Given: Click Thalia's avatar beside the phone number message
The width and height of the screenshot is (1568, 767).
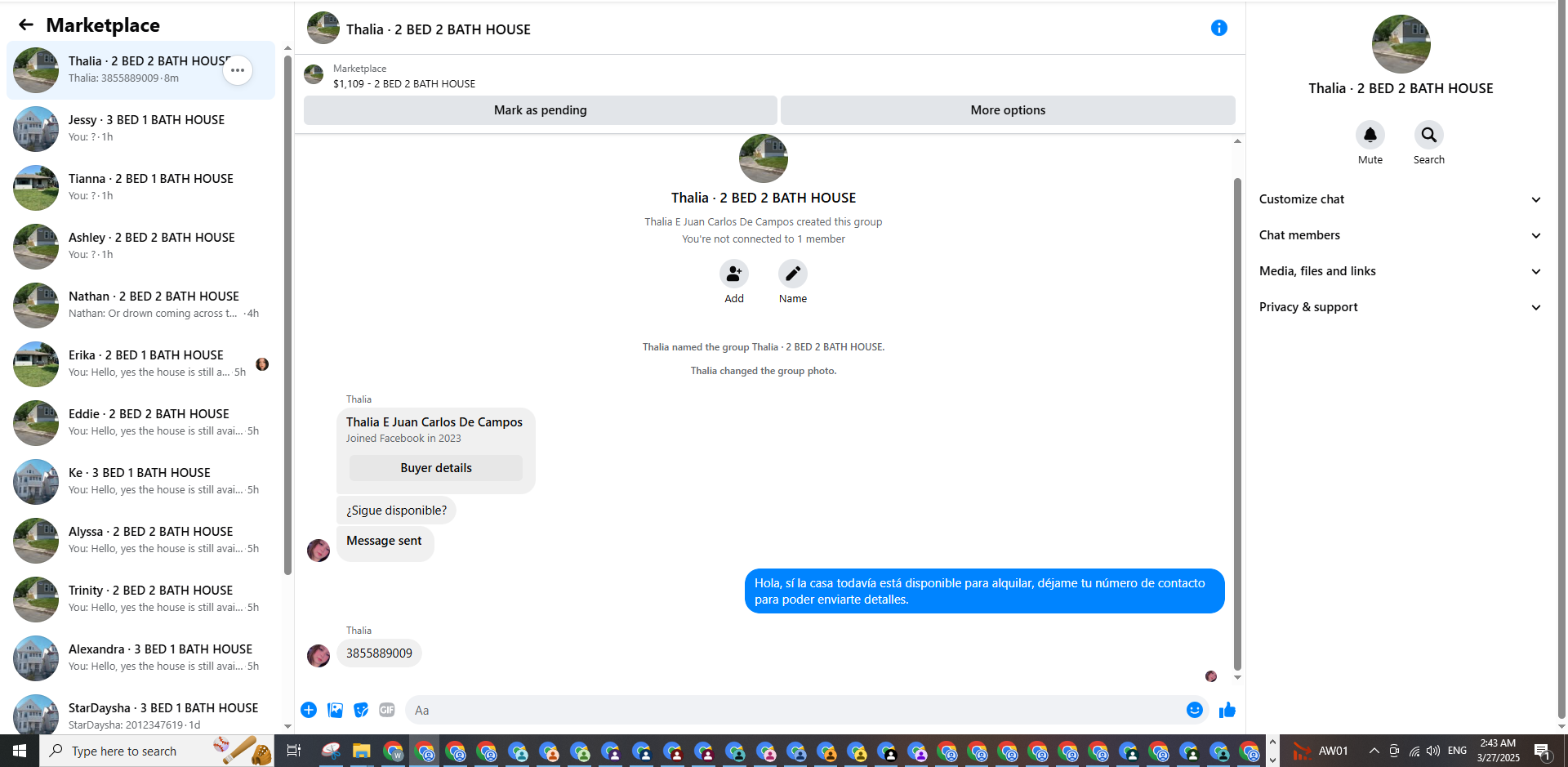Looking at the screenshot, I should click(x=318, y=655).
